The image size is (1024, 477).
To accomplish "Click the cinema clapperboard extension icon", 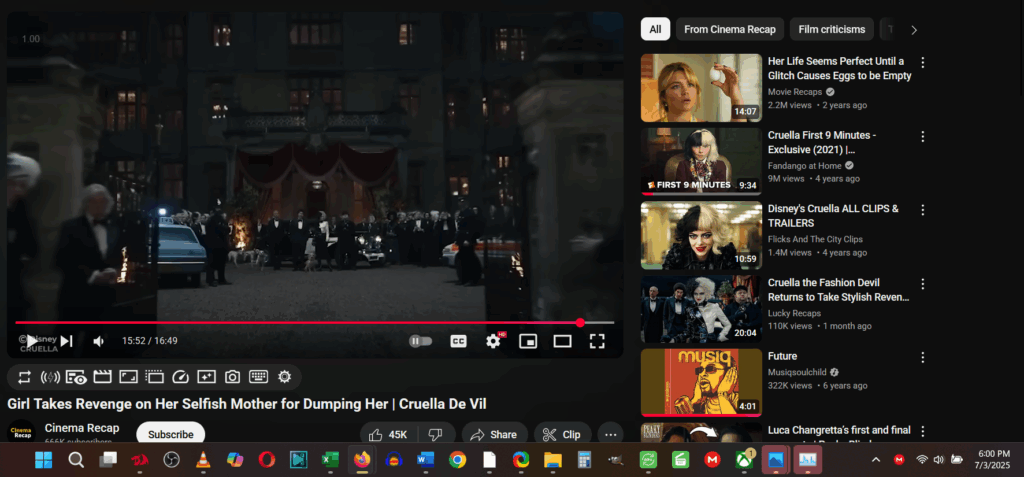I will [x=103, y=377].
